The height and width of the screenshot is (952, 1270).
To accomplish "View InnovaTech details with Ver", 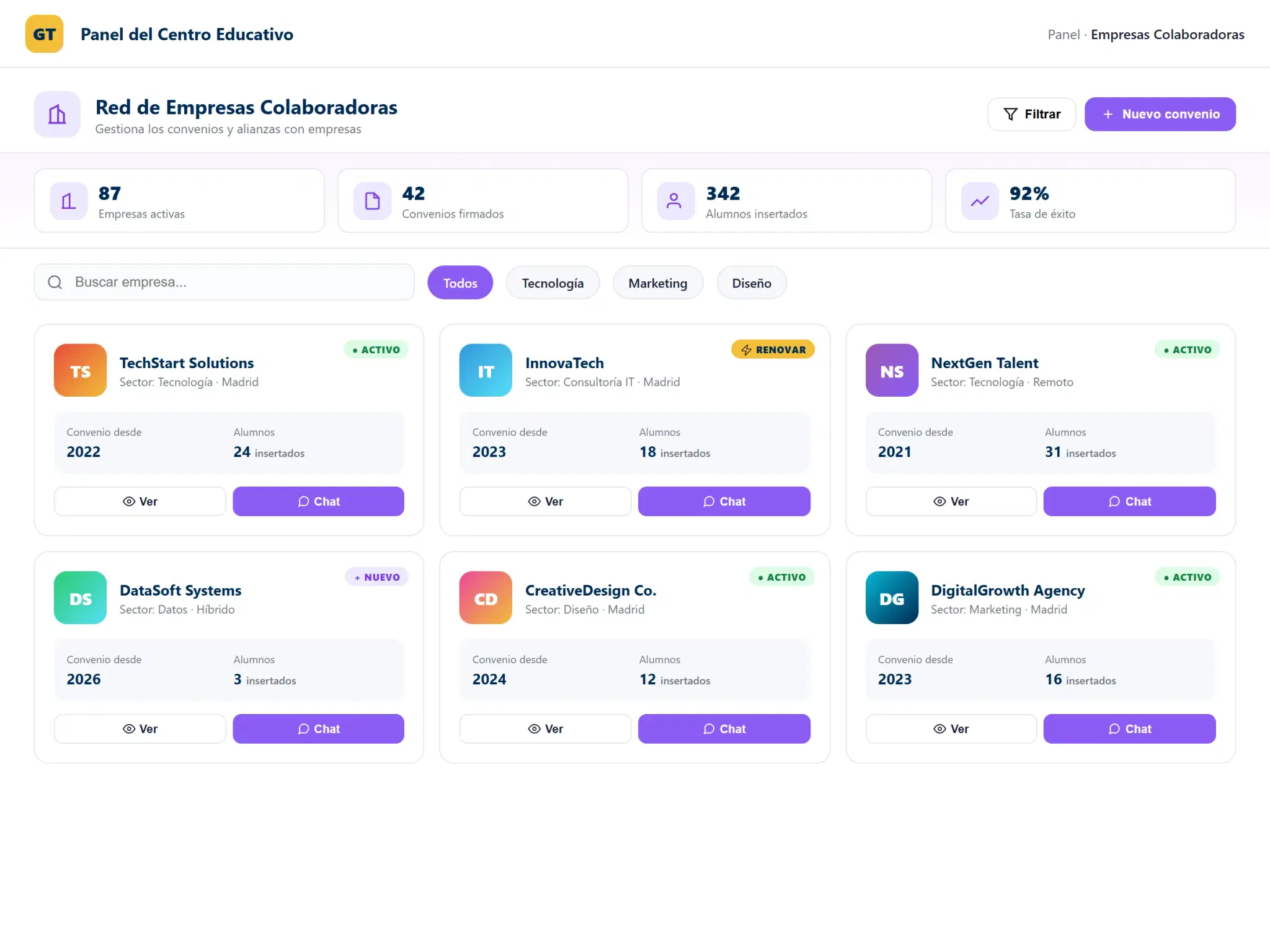I will click(x=545, y=501).
